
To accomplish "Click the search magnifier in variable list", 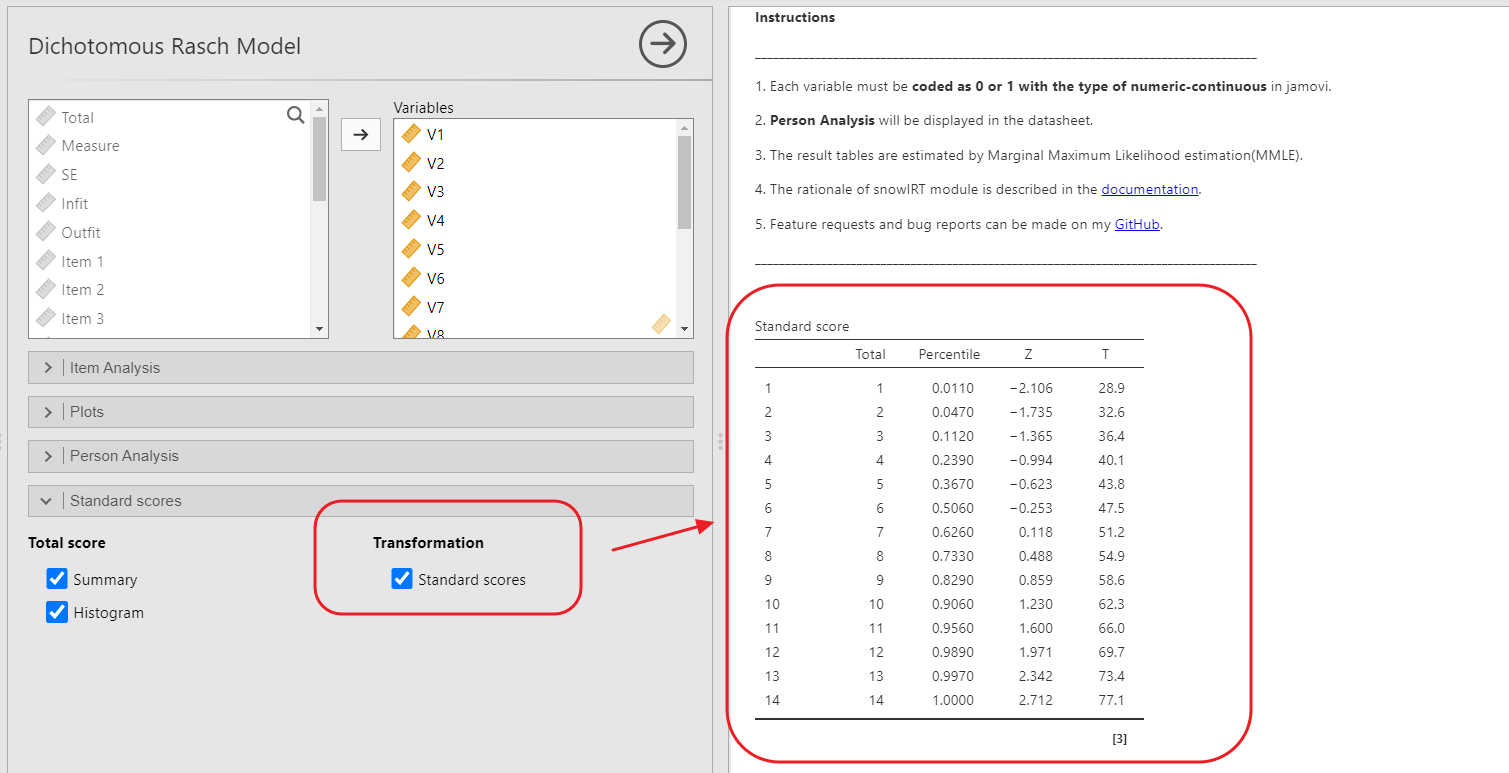I will (296, 116).
